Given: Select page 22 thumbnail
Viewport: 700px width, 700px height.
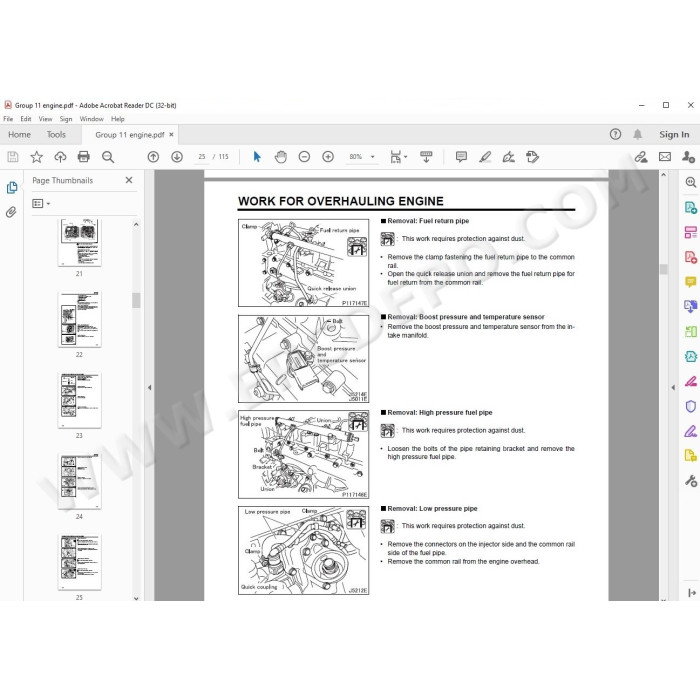Looking at the screenshot, I should 79,319.
